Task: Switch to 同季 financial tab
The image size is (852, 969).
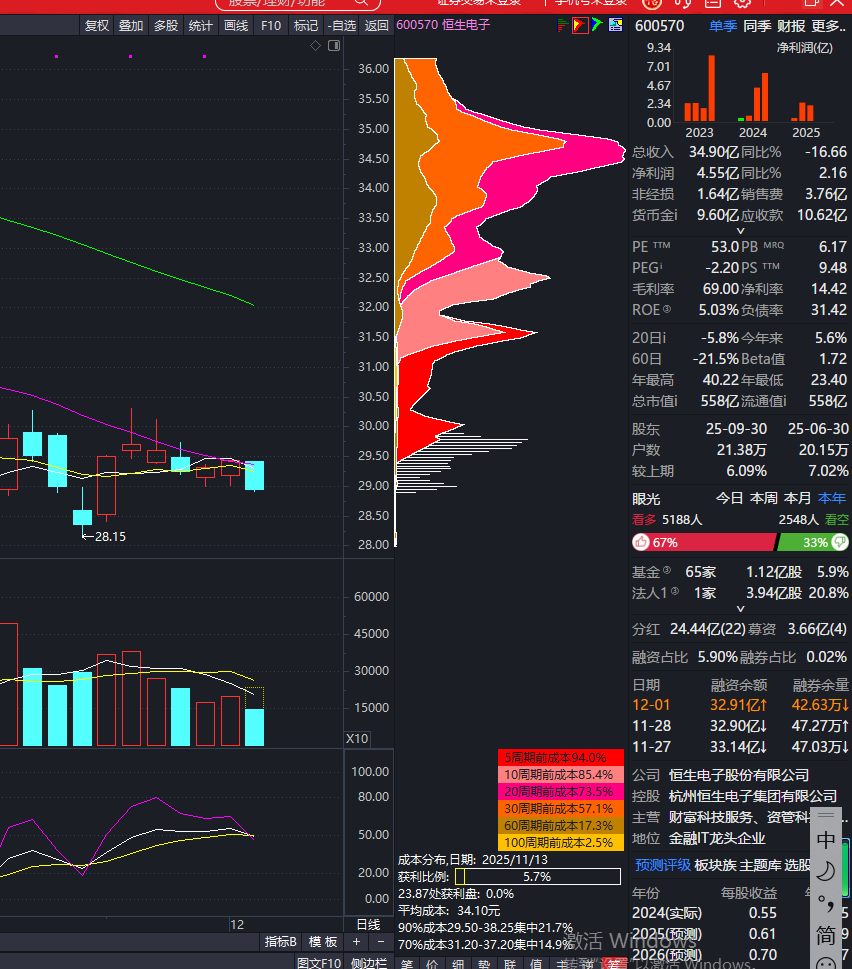Action: [x=757, y=26]
